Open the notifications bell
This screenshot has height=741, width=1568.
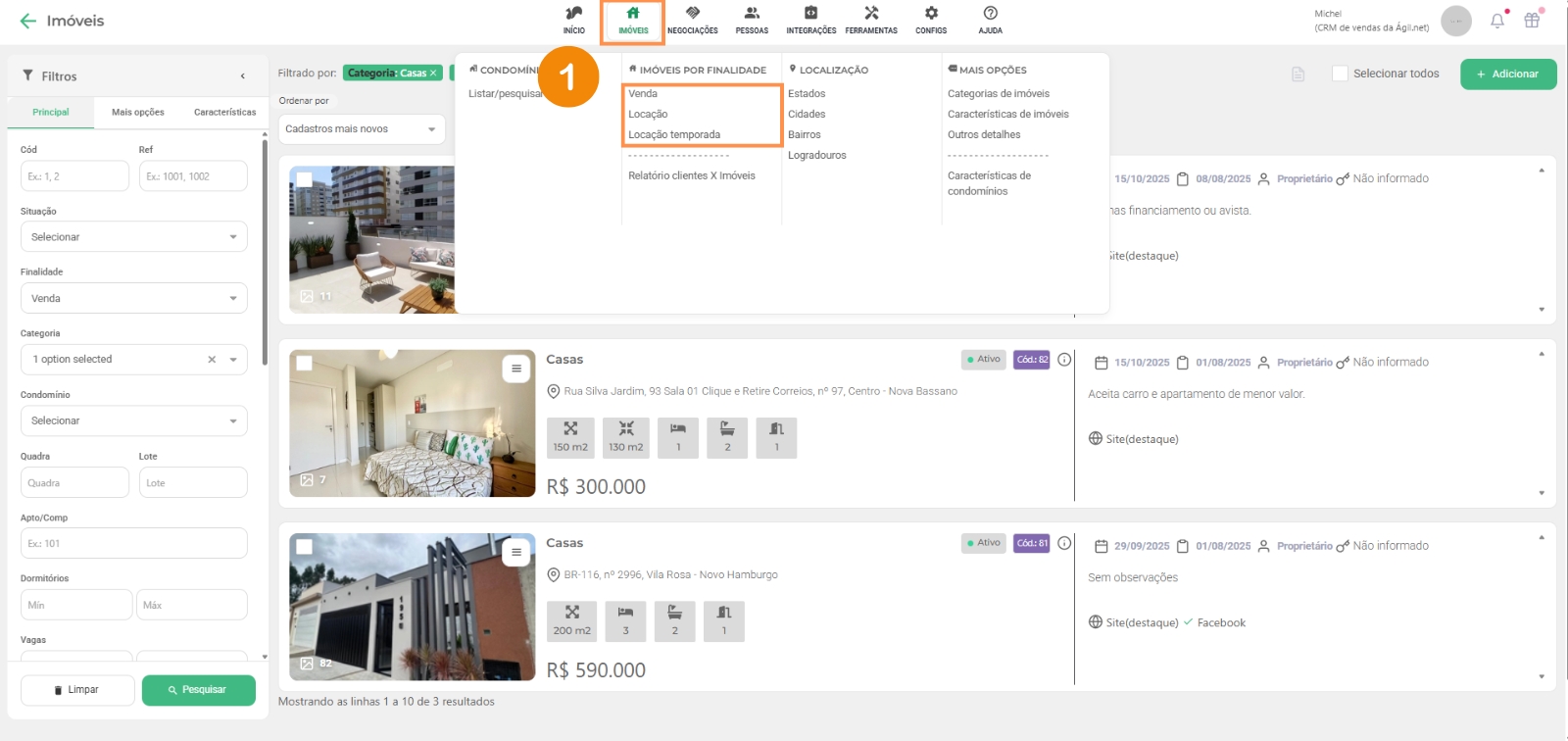[1497, 21]
